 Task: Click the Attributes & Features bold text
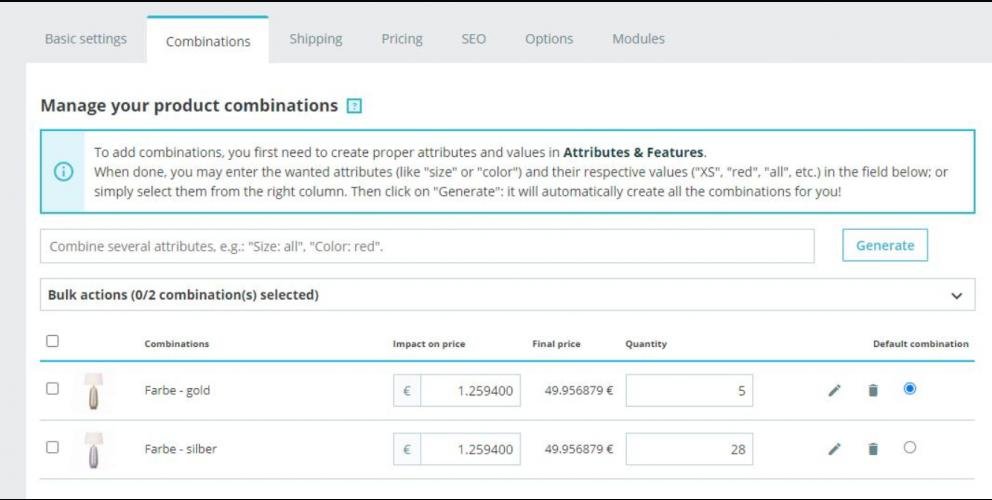(633, 153)
